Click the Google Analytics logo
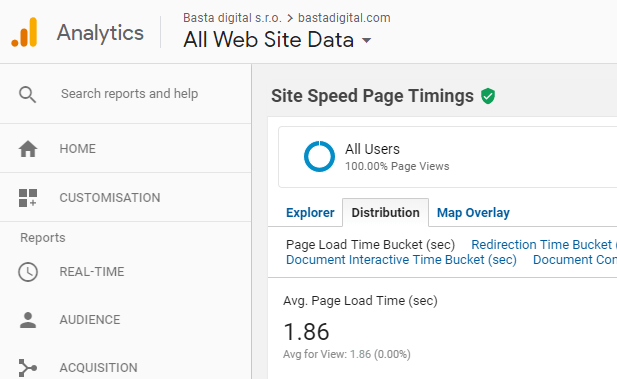Viewport: 617px width, 379px height. click(x=24, y=32)
